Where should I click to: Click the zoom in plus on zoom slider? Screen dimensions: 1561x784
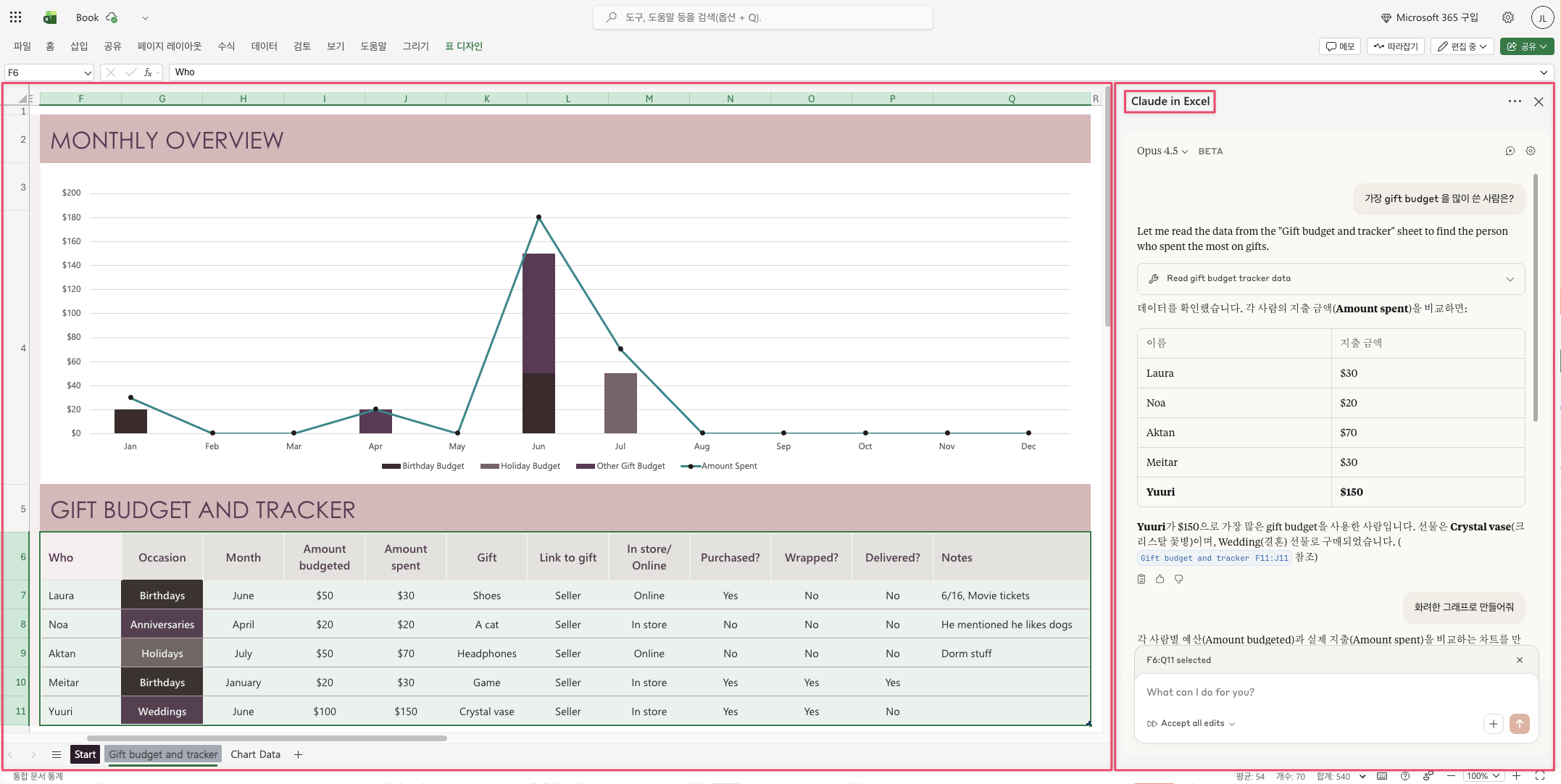[1516, 776]
